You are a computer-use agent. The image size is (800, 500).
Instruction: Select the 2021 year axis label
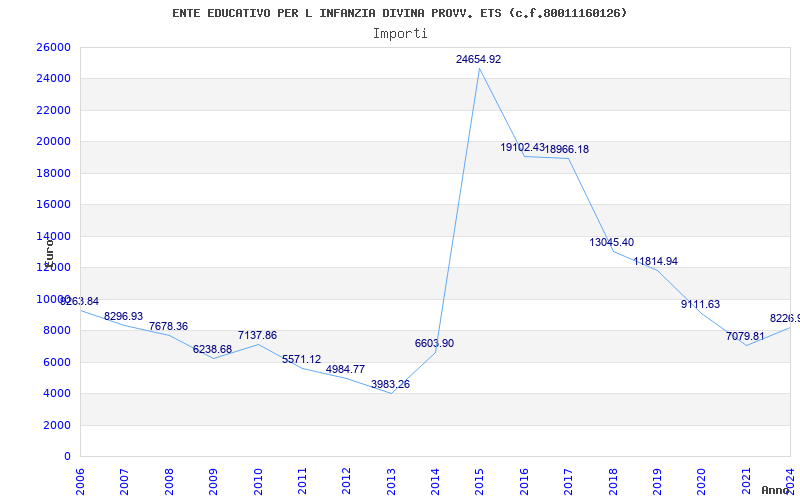745,481
